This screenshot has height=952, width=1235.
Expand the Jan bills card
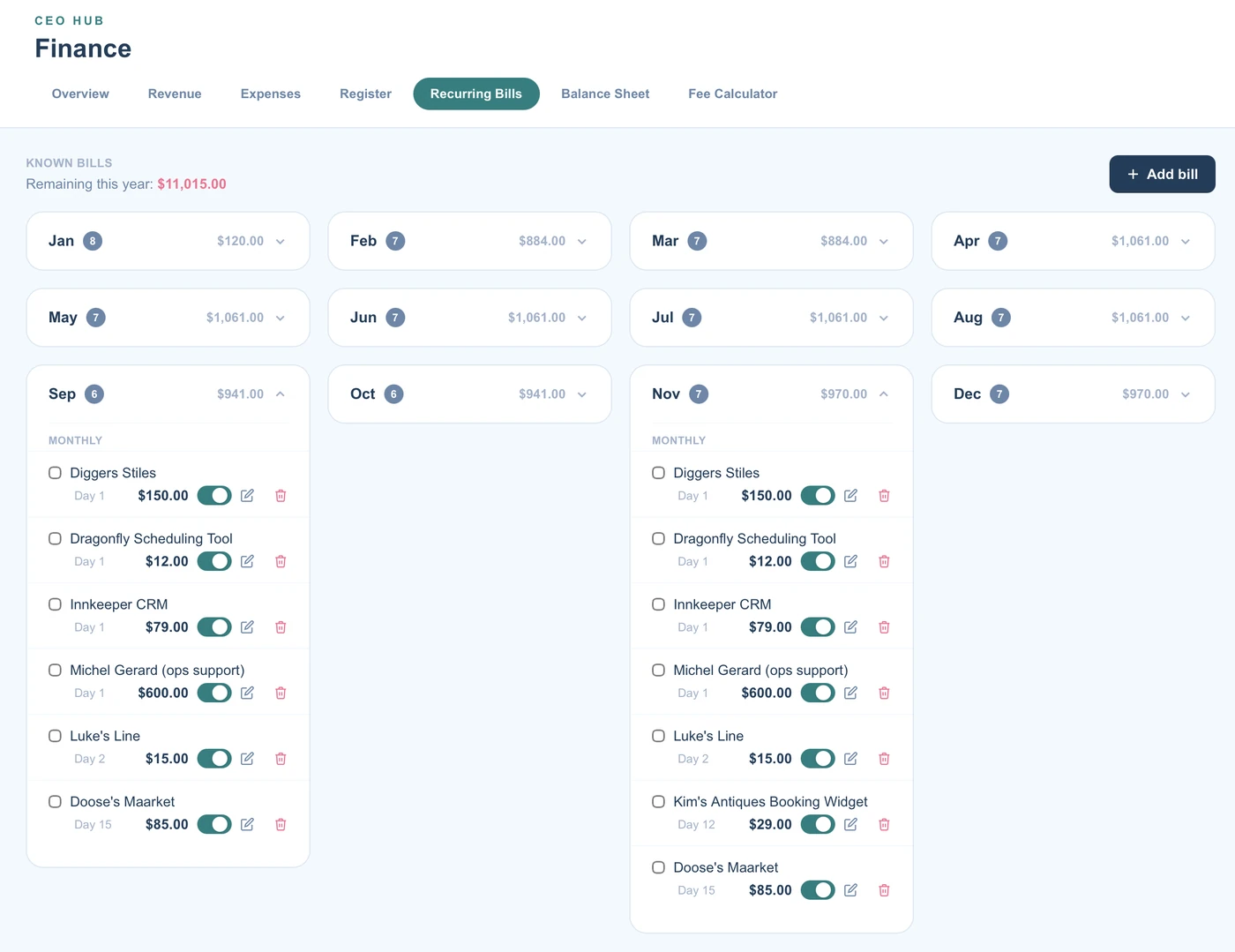[x=168, y=241]
